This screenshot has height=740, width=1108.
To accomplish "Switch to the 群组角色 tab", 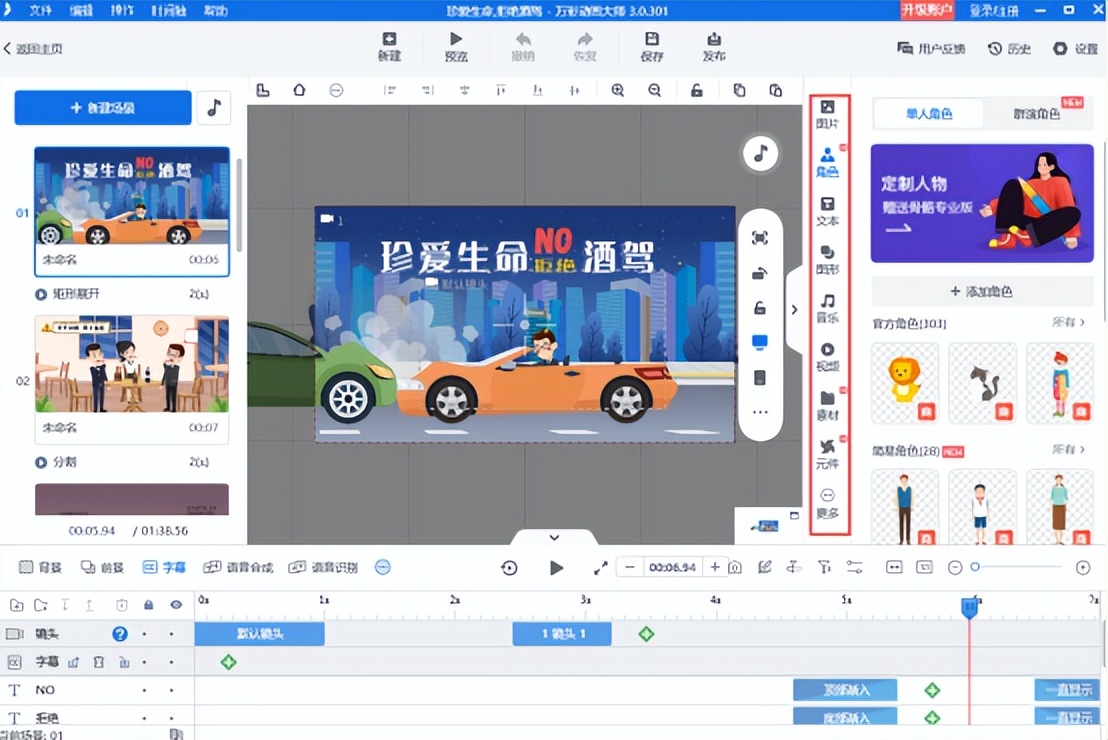I will tap(1038, 113).
